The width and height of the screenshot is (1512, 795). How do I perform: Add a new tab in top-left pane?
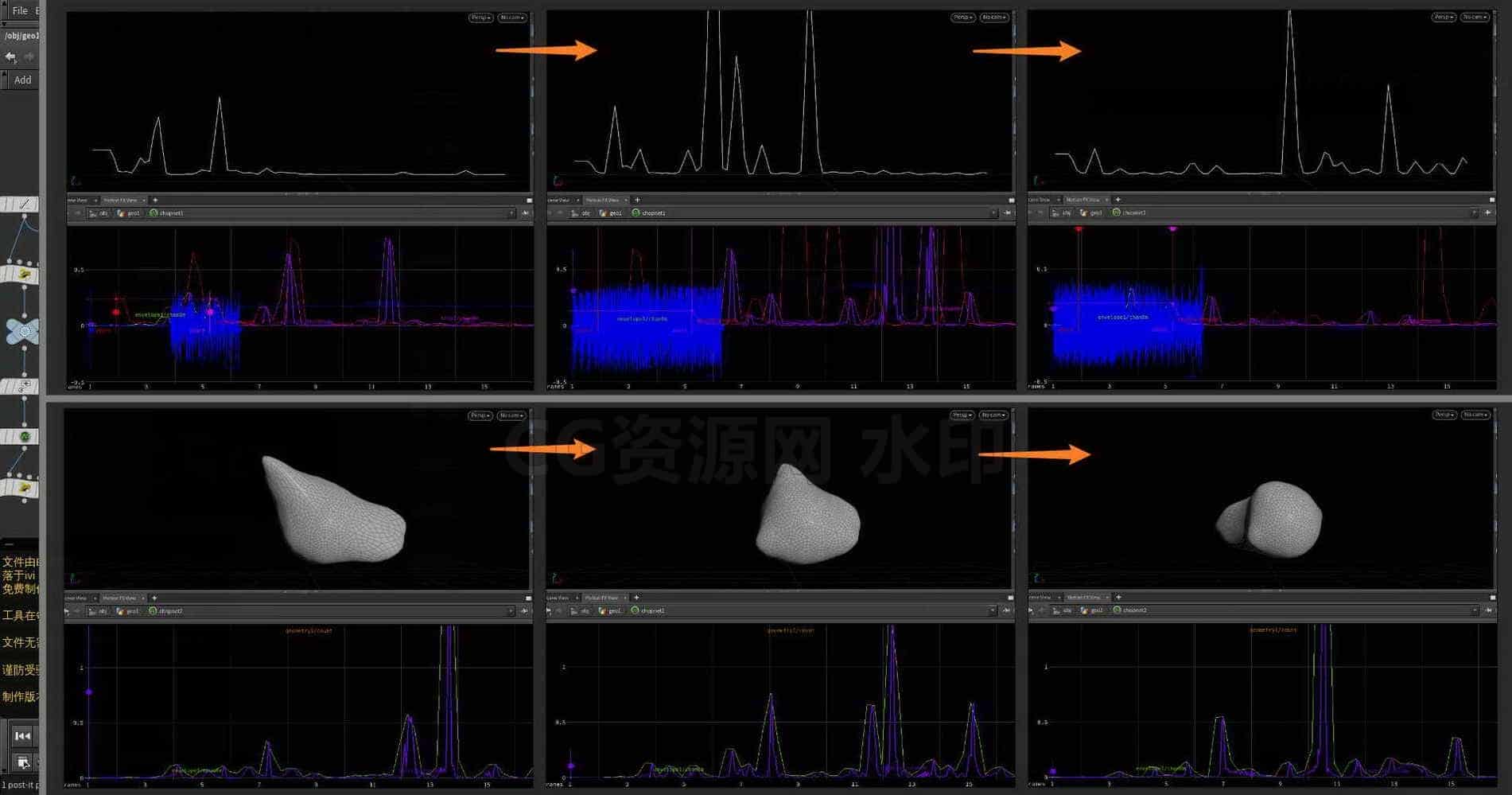pyautogui.click(x=155, y=201)
